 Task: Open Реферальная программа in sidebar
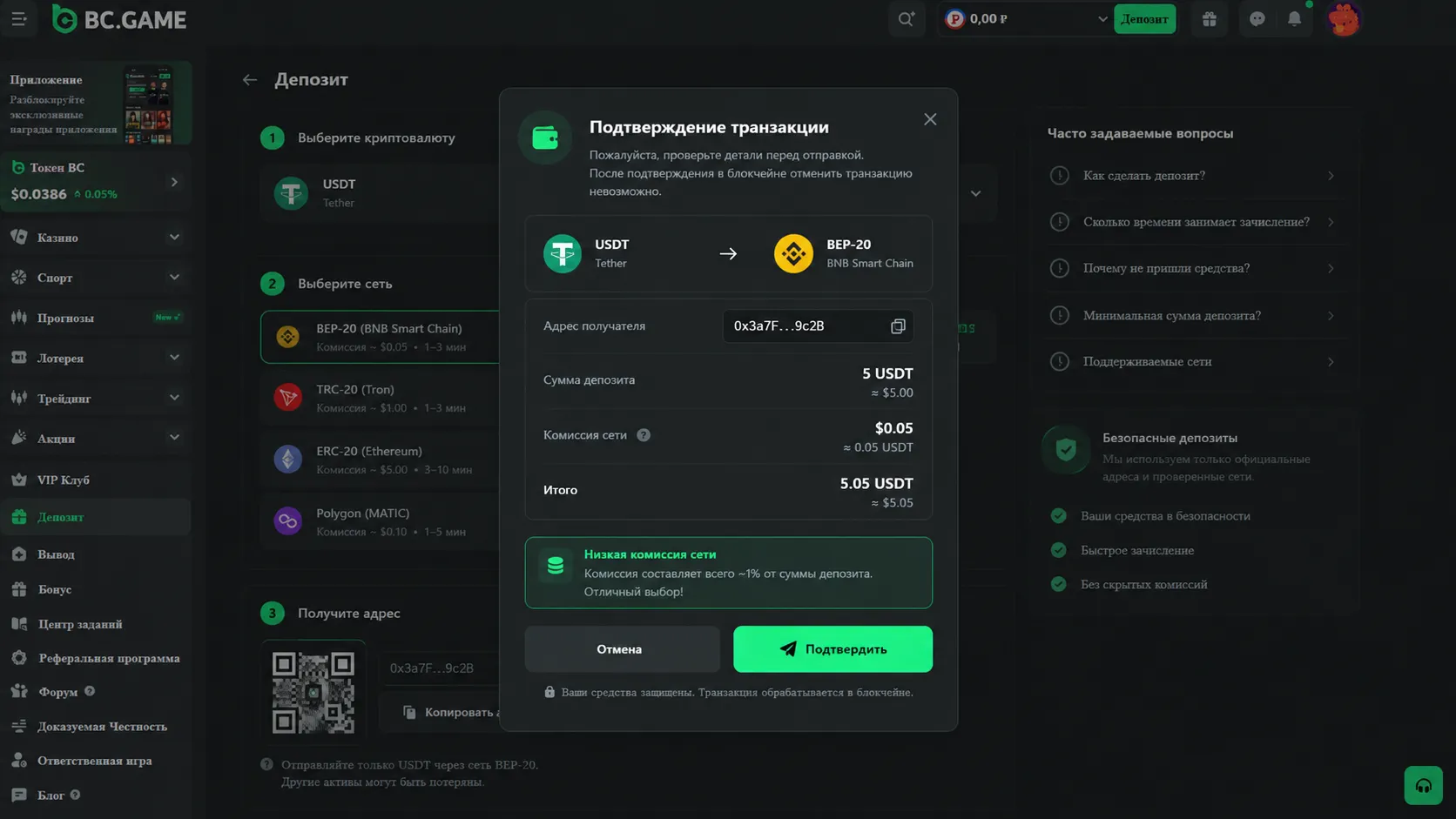click(96, 658)
